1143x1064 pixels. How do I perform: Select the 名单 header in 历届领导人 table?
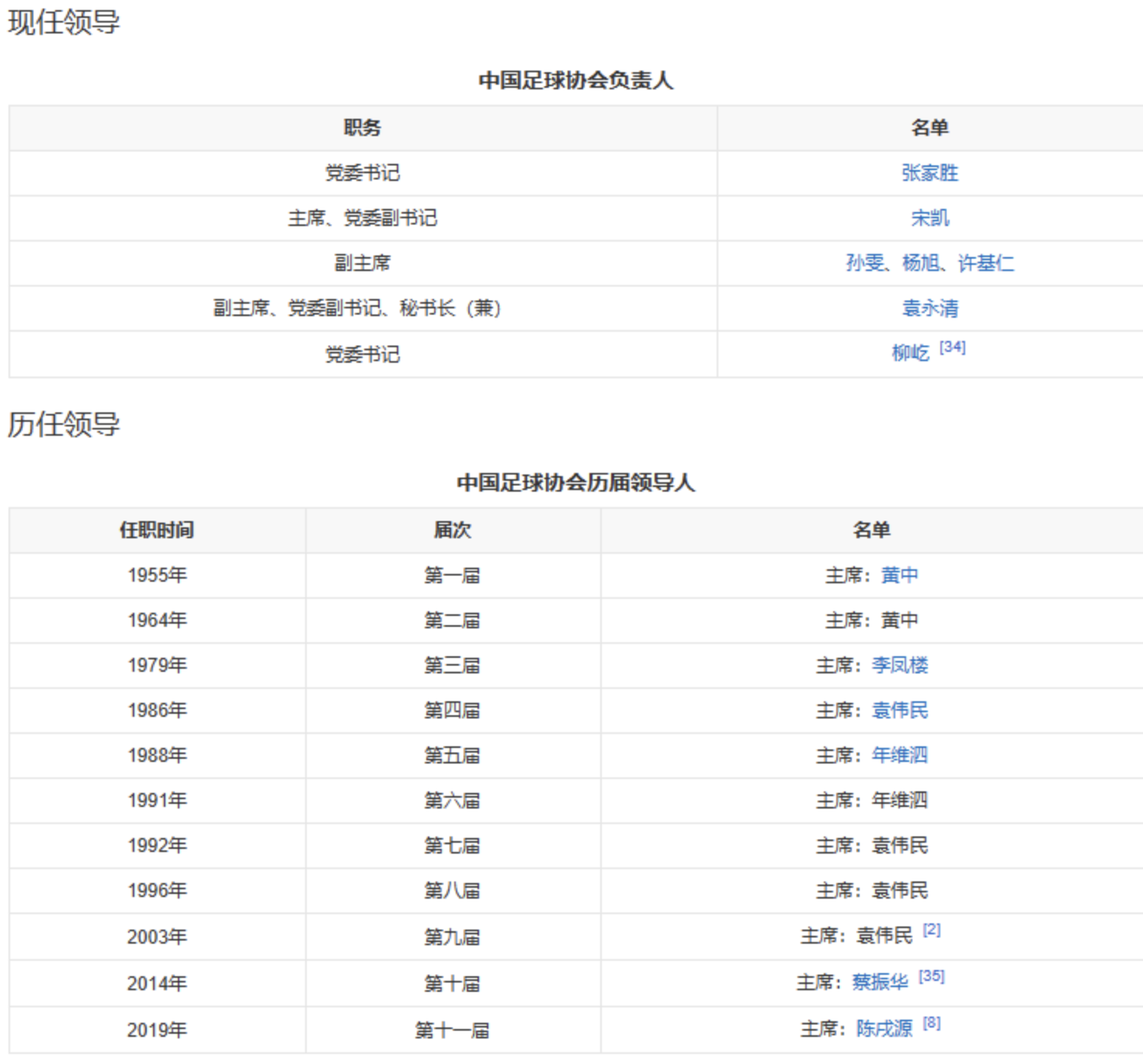(x=871, y=530)
